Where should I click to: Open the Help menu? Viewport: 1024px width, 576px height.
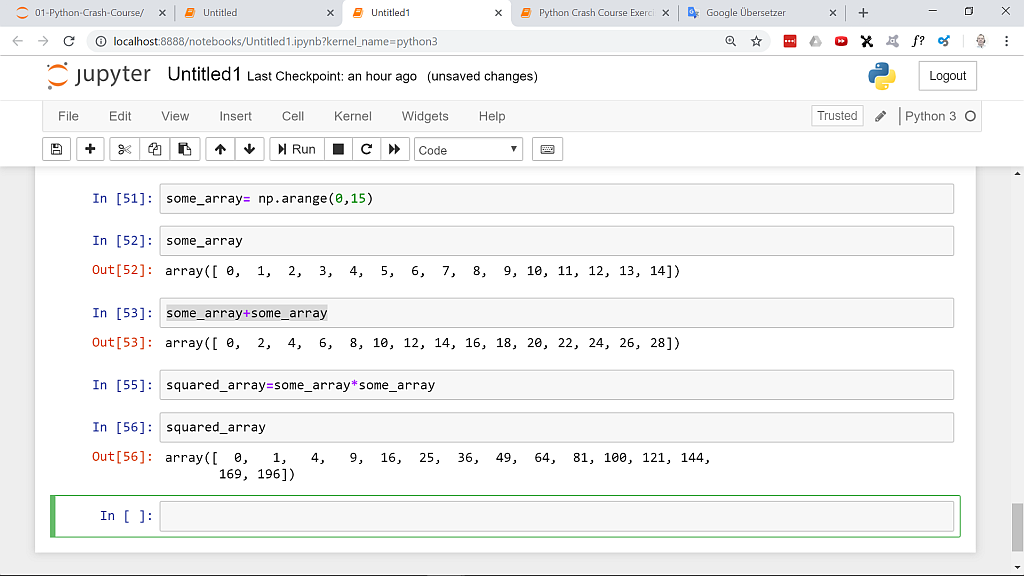click(492, 116)
